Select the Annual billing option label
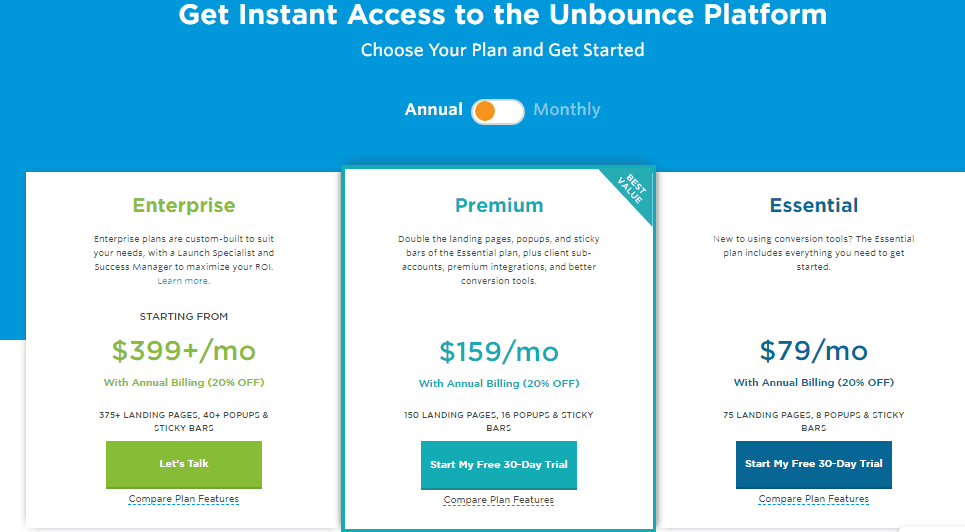 pos(433,110)
